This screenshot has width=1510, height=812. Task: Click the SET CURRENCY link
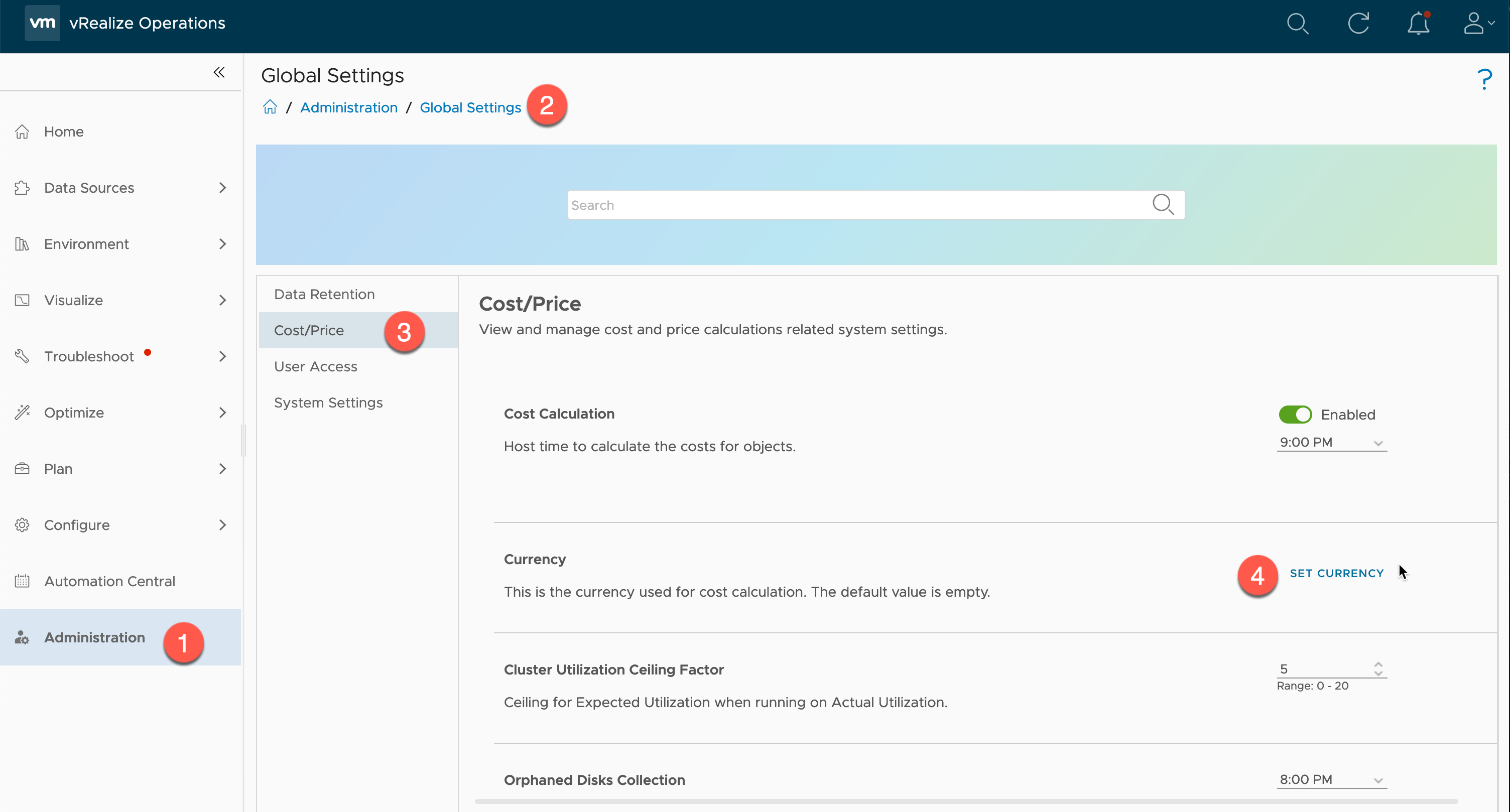click(1336, 574)
